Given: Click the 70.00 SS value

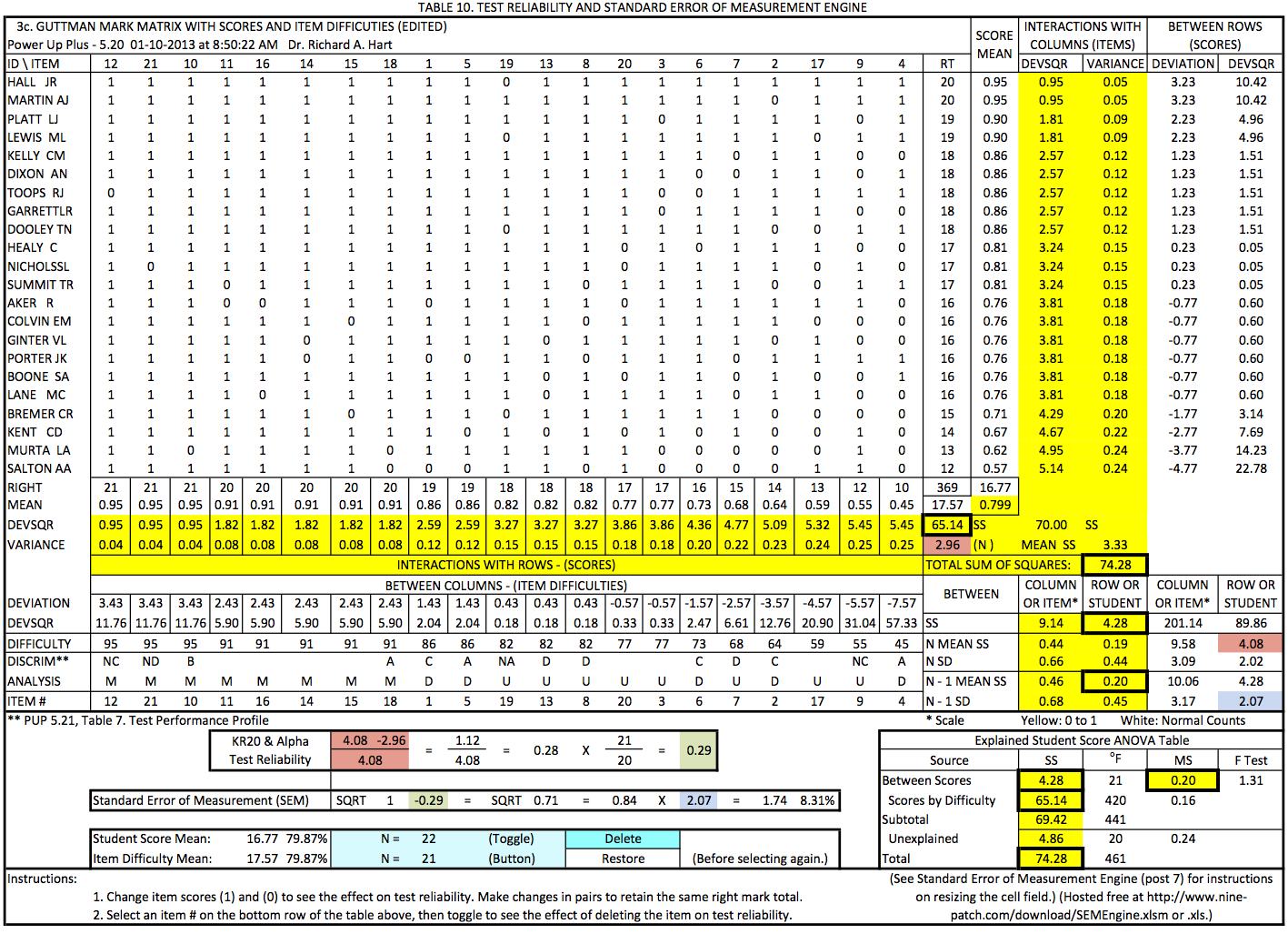Looking at the screenshot, I should (1051, 525).
